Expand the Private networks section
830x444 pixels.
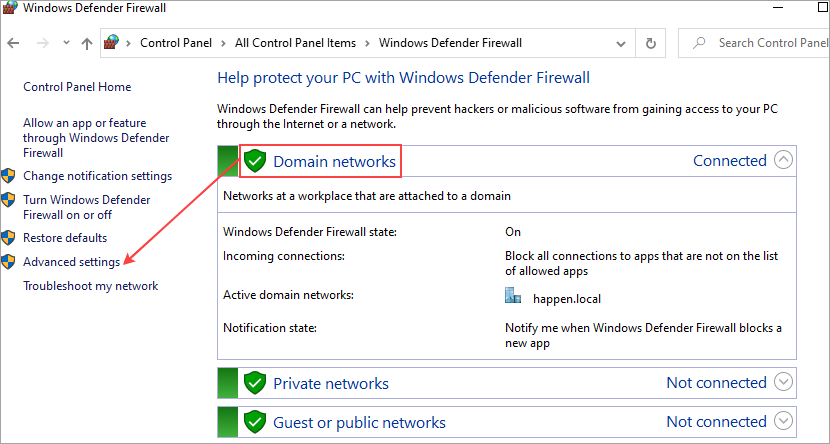[x=784, y=382]
